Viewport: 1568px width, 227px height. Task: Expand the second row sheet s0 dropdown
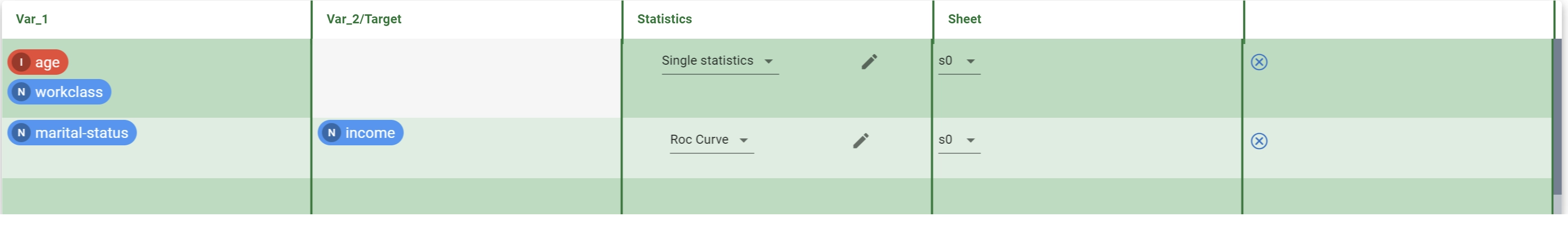(959, 141)
